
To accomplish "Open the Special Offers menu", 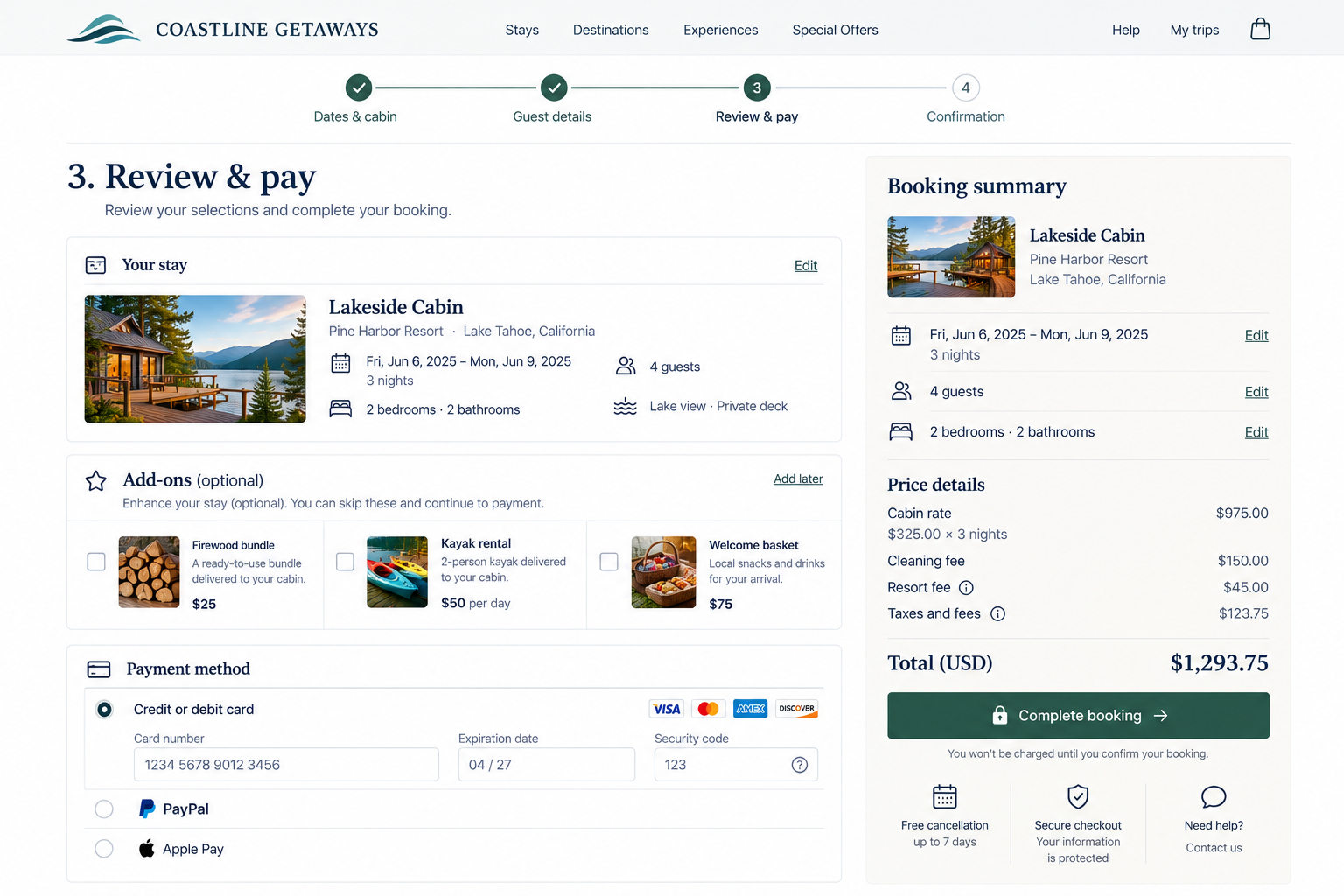I will point(836,30).
